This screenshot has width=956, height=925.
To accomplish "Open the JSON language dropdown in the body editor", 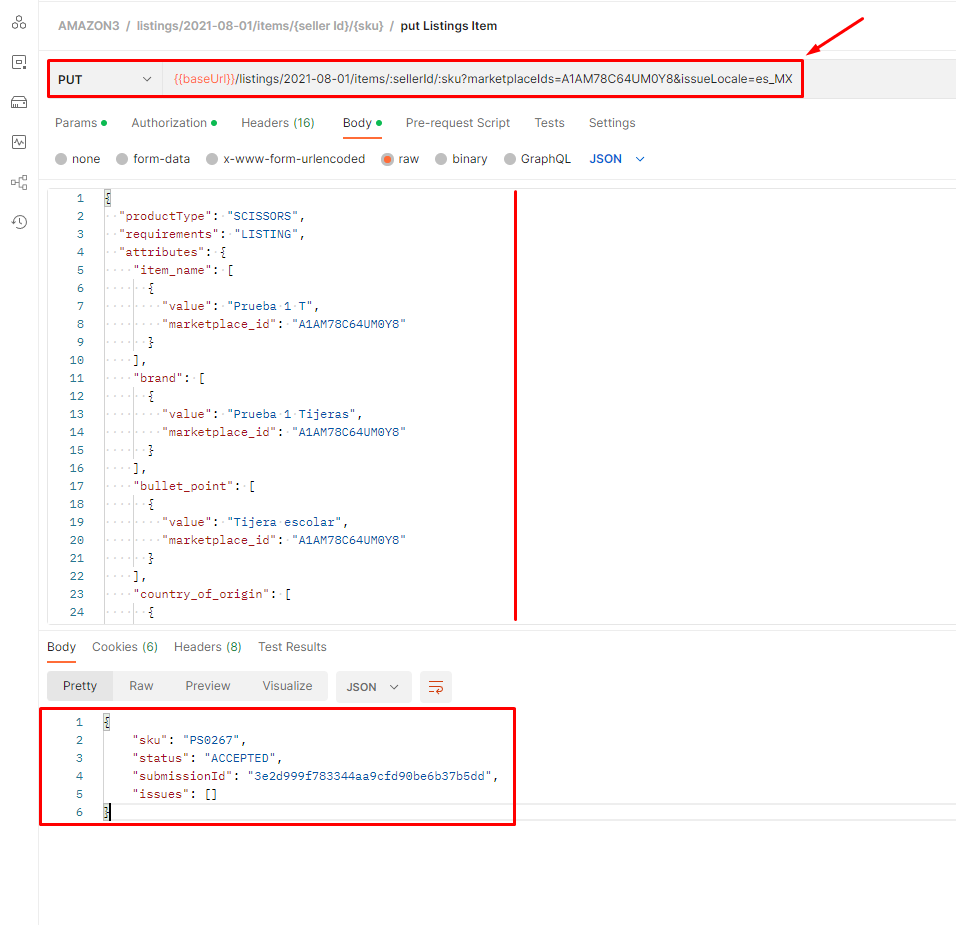I will point(616,158).
